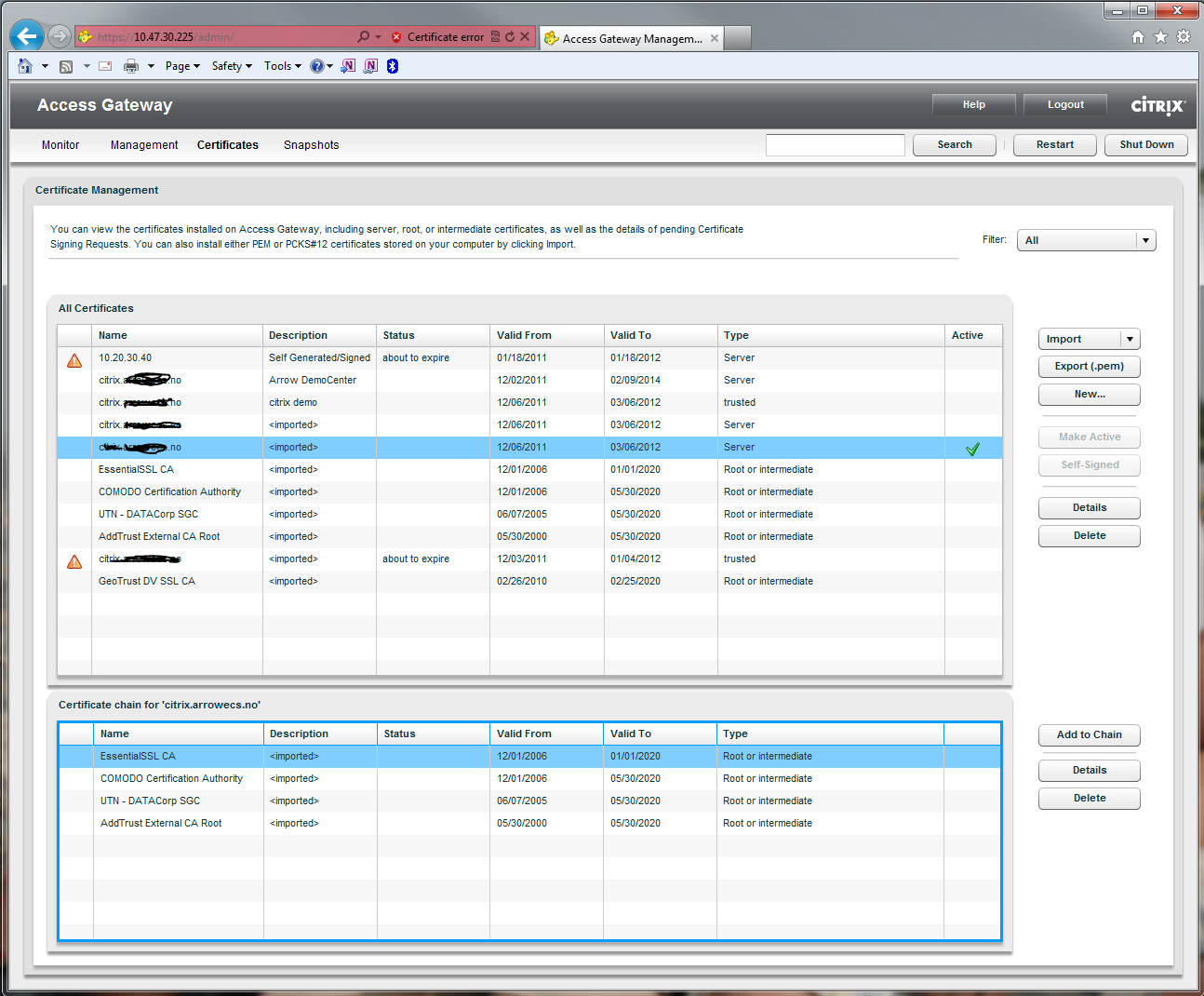Expand the Home button dropdown arrow
The height and width of the screenshot is (996, 1204).
(45, 66)
